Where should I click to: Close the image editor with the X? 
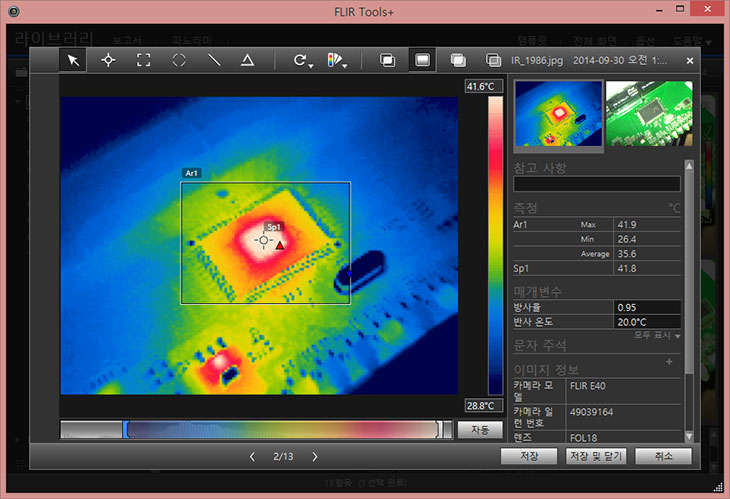click(x=690, y=61)
